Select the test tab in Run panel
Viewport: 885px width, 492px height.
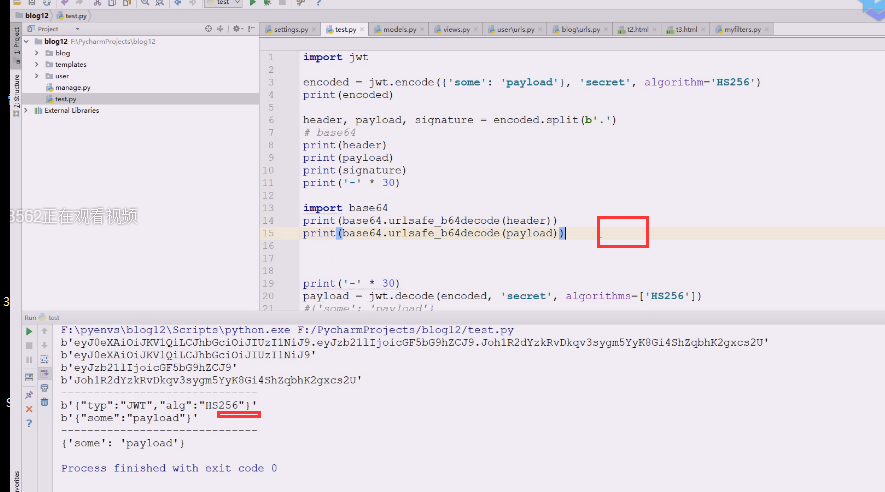[50, 318]
